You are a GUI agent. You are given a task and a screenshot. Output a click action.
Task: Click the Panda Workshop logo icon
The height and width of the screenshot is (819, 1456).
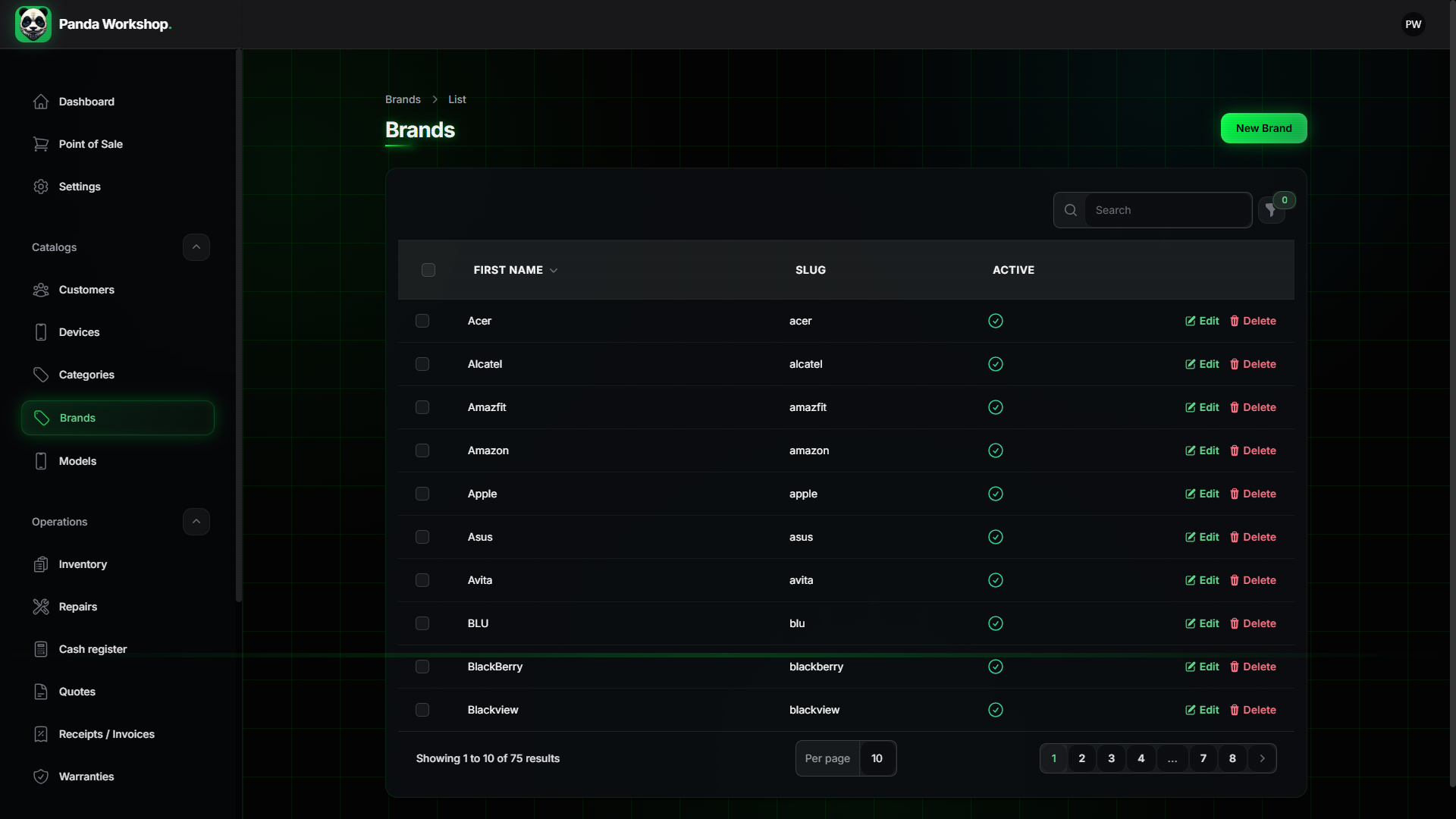tap(33, 24)
